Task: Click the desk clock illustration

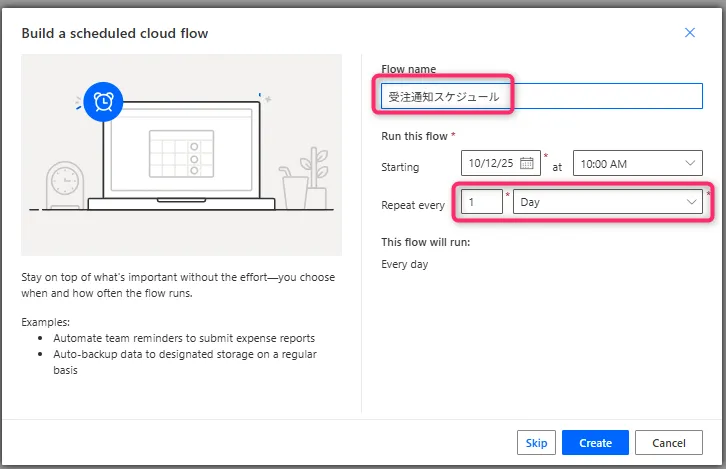Action: tap(65, 184)
